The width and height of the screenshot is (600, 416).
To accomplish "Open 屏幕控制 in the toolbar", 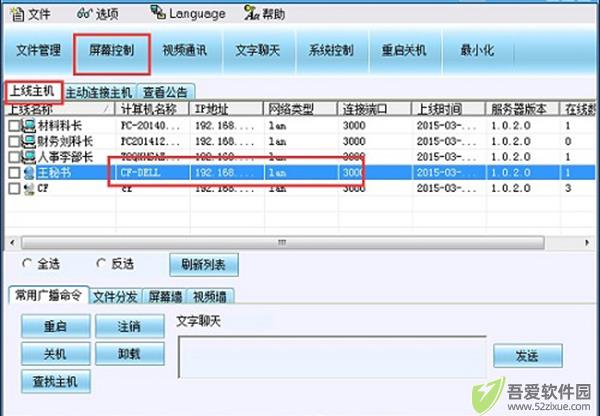I will [112, 51].
